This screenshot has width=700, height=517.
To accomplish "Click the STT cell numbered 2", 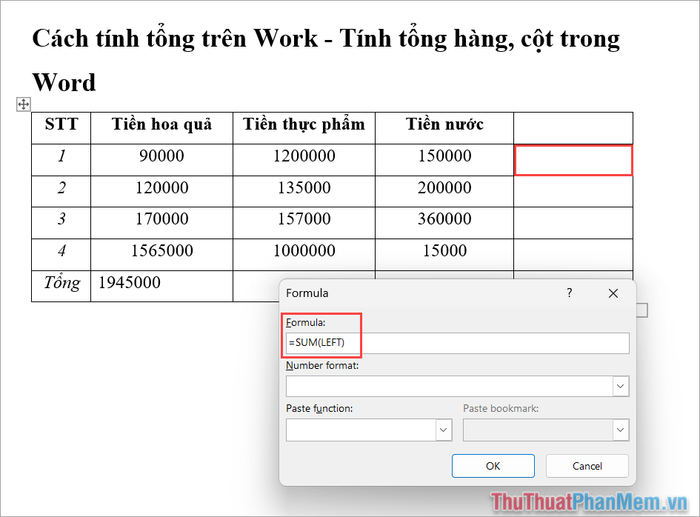I will 61,192.
